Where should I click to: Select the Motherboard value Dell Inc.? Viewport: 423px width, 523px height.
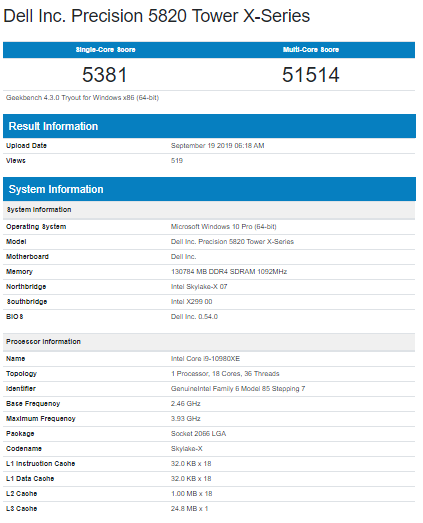[183, 256]
